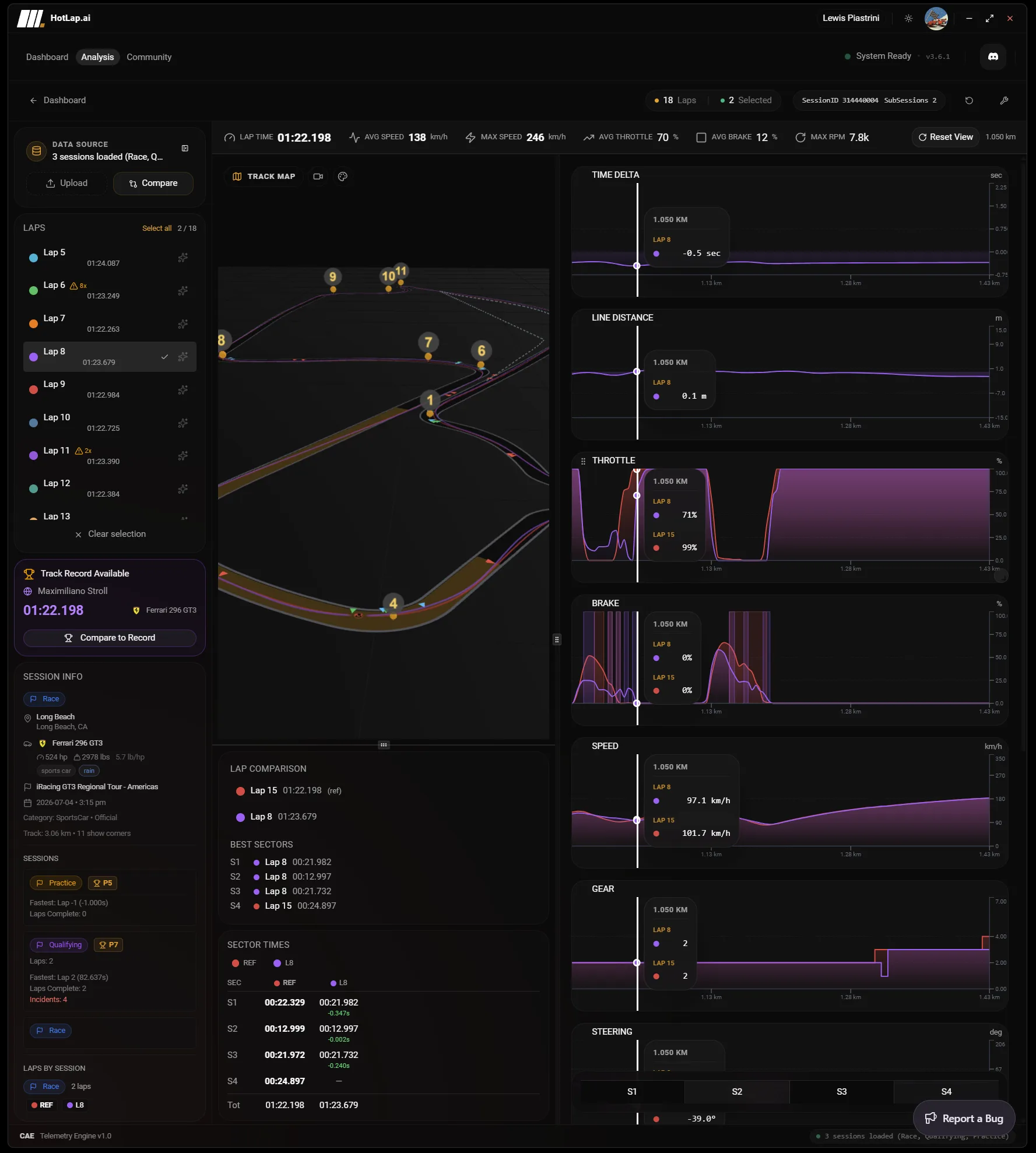
Task: Toggle the REF lap chip in Laps by Session
Action: (x=42, y=1105)
